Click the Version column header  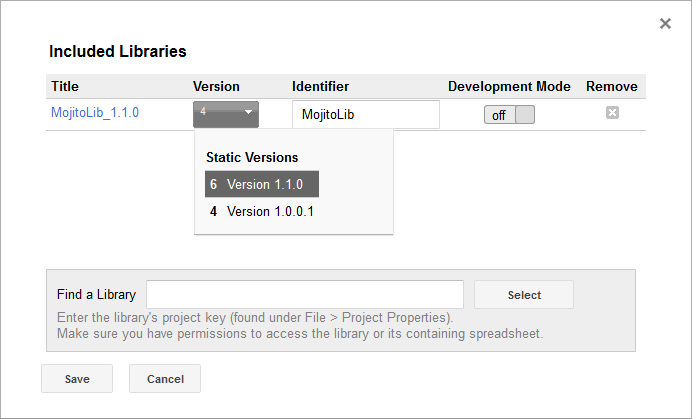click(216, 87)
